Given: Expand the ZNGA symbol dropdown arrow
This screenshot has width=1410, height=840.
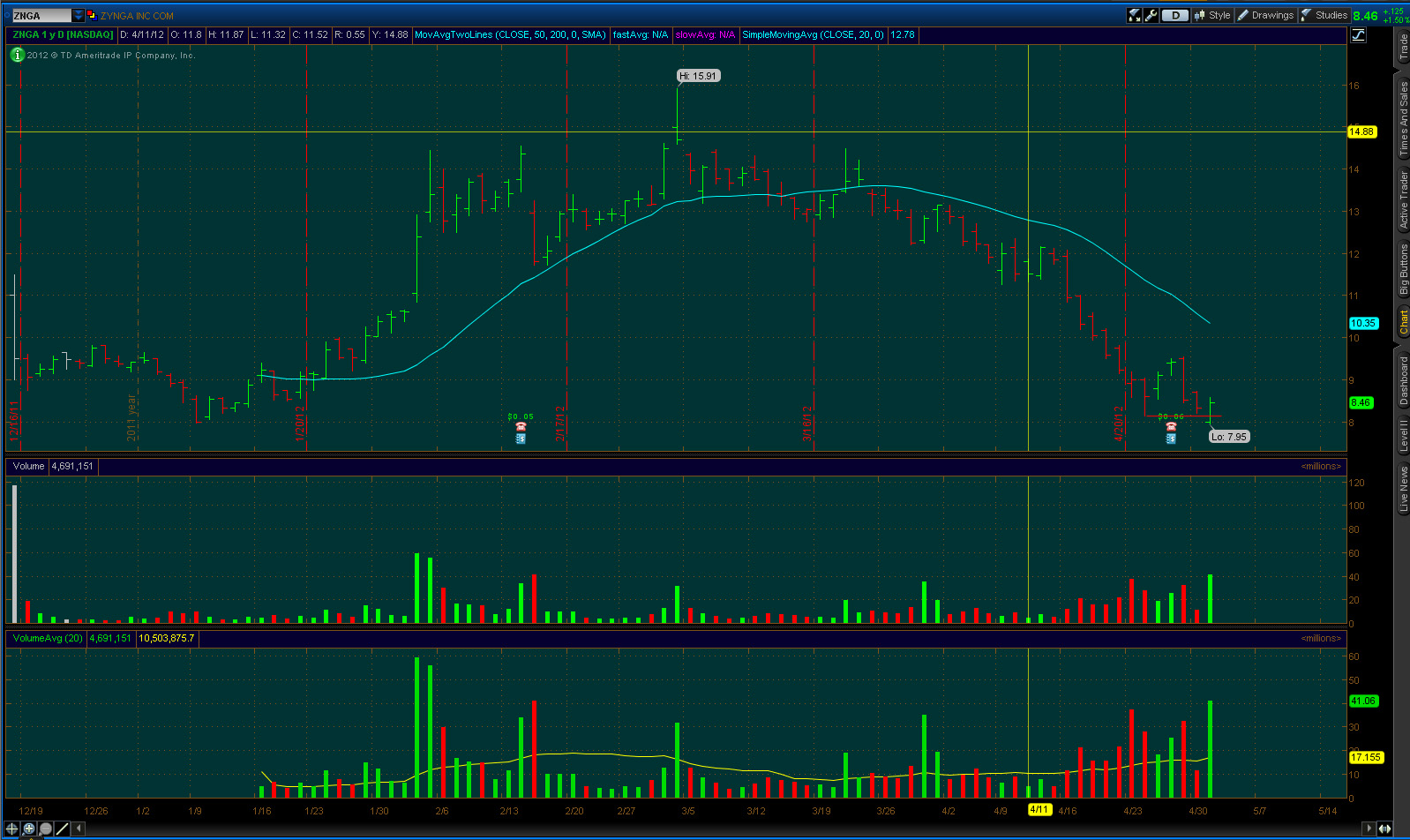Looking at the screenshot, I should click(79, 16).
